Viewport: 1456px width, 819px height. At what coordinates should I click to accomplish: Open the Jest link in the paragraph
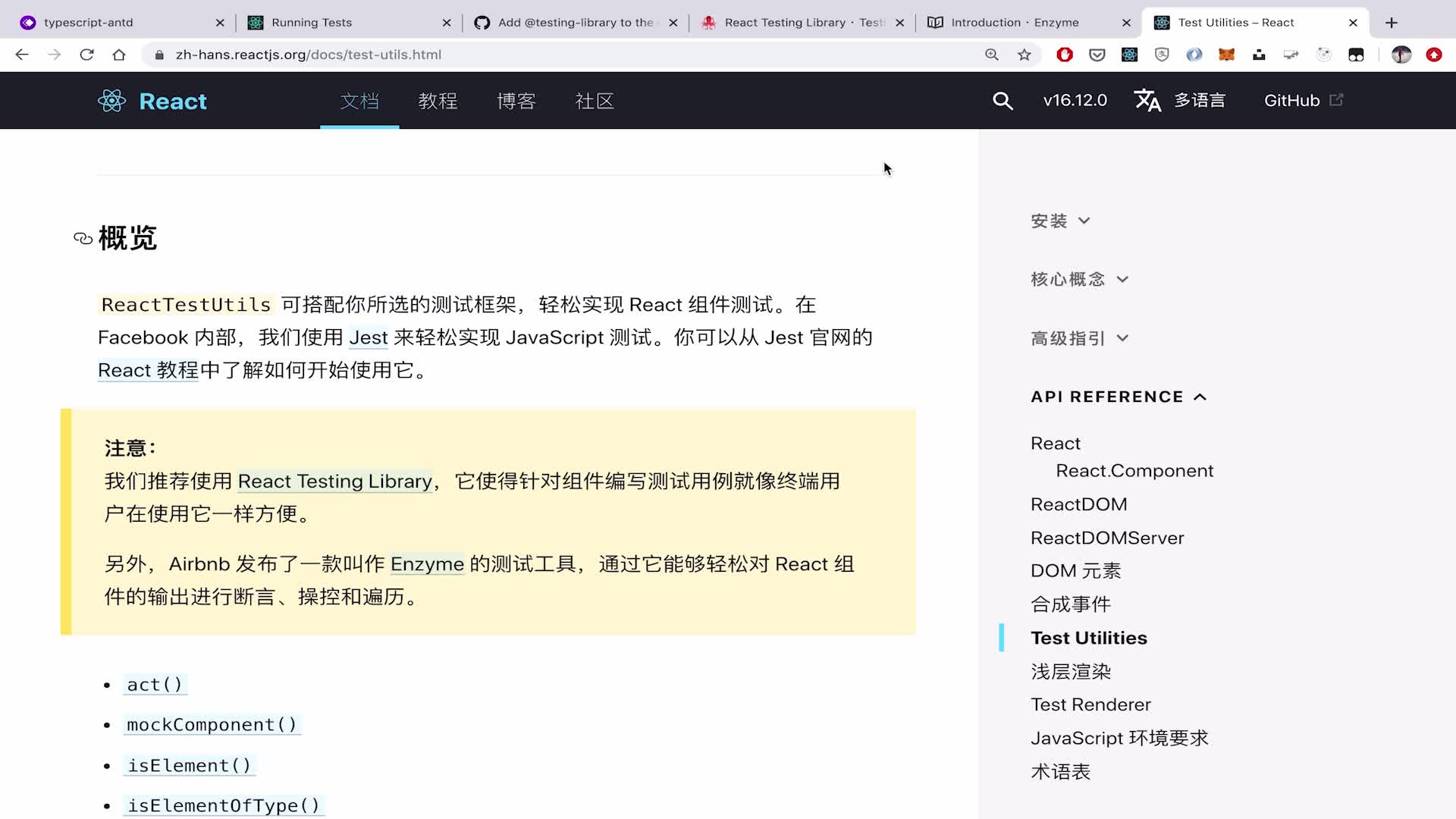pyautogui.click(x=368, y=337)
